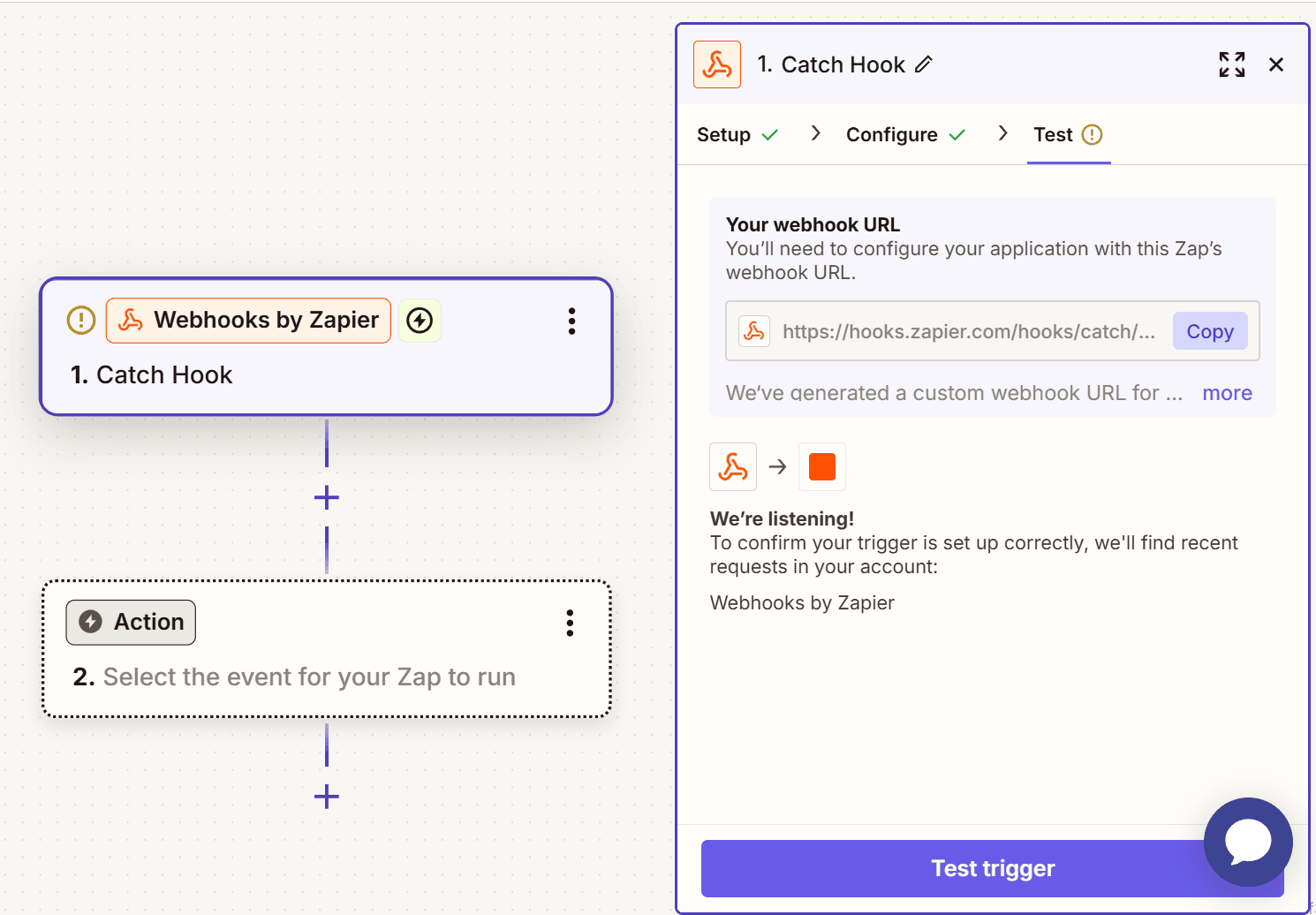1316x915 pixels.
Task: Click the warning icon on the Catch Hook step
Action: 80,320
